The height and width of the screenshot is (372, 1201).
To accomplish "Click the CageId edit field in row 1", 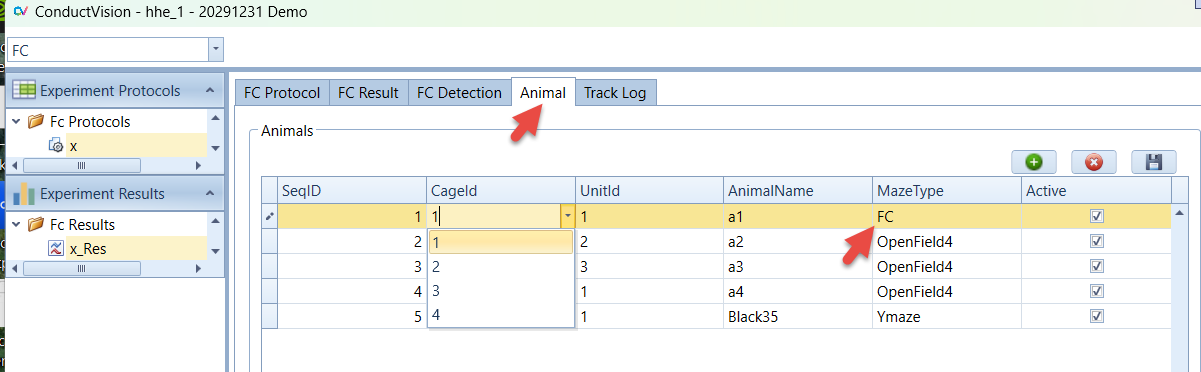I will (494, 216).
